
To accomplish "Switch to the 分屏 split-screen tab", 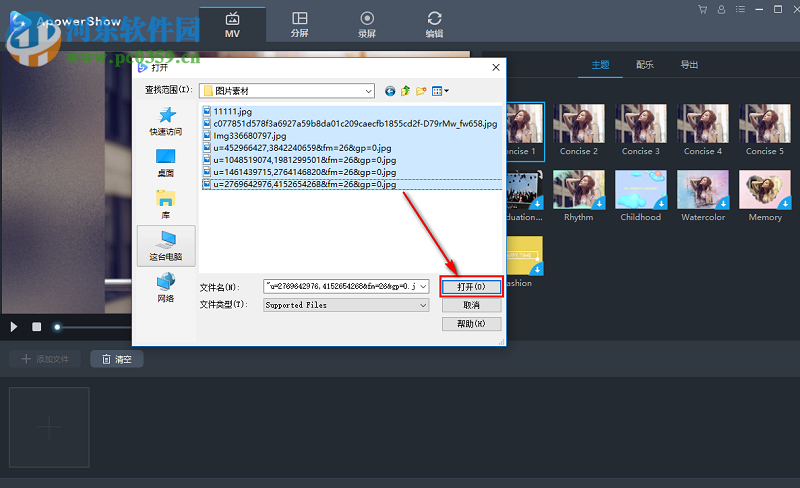I will pyautogui.click(x=299, y=25).
